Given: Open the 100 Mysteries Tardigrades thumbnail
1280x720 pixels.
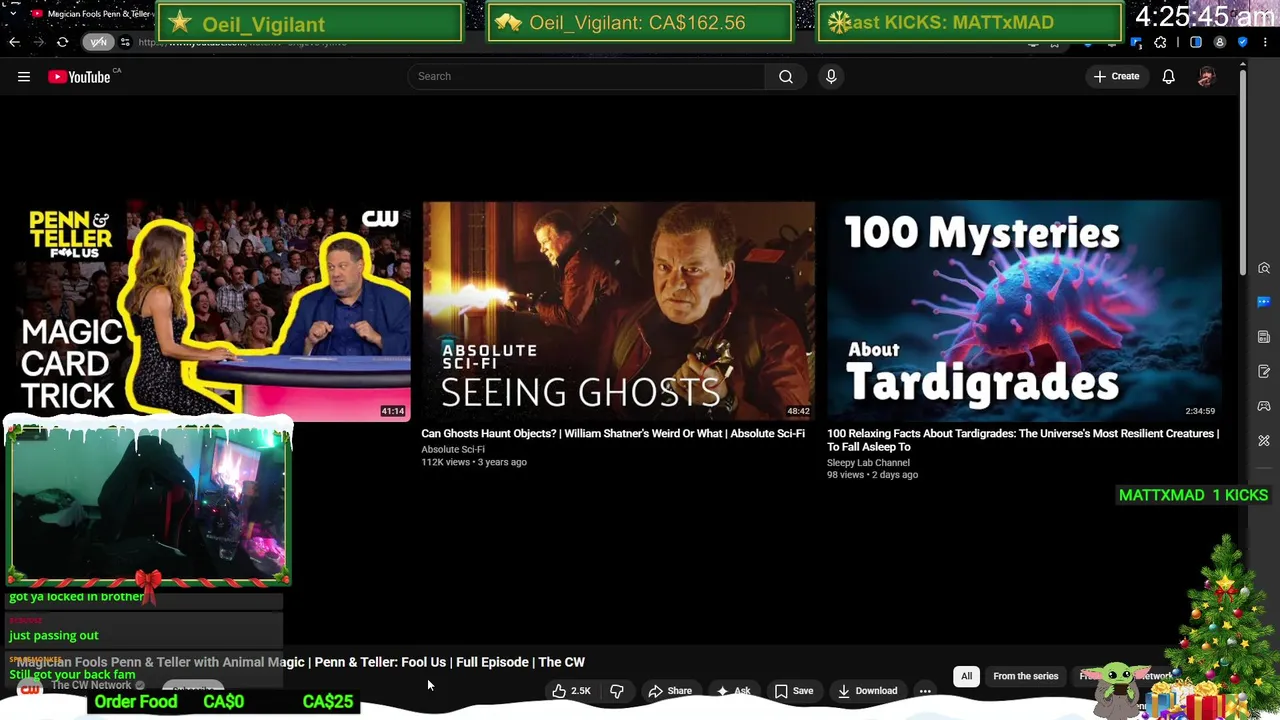Looking at the screenshot, I should (1024, 311).
